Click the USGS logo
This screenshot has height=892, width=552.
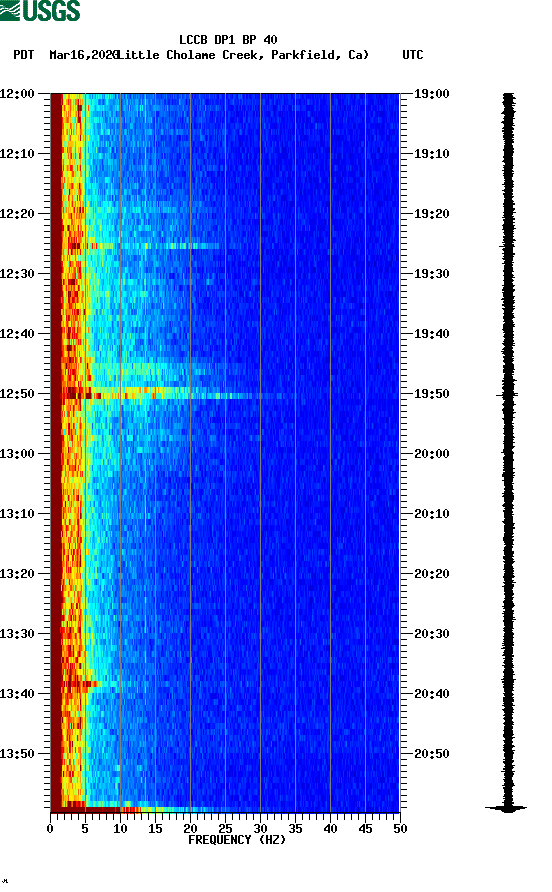point(40,10)
